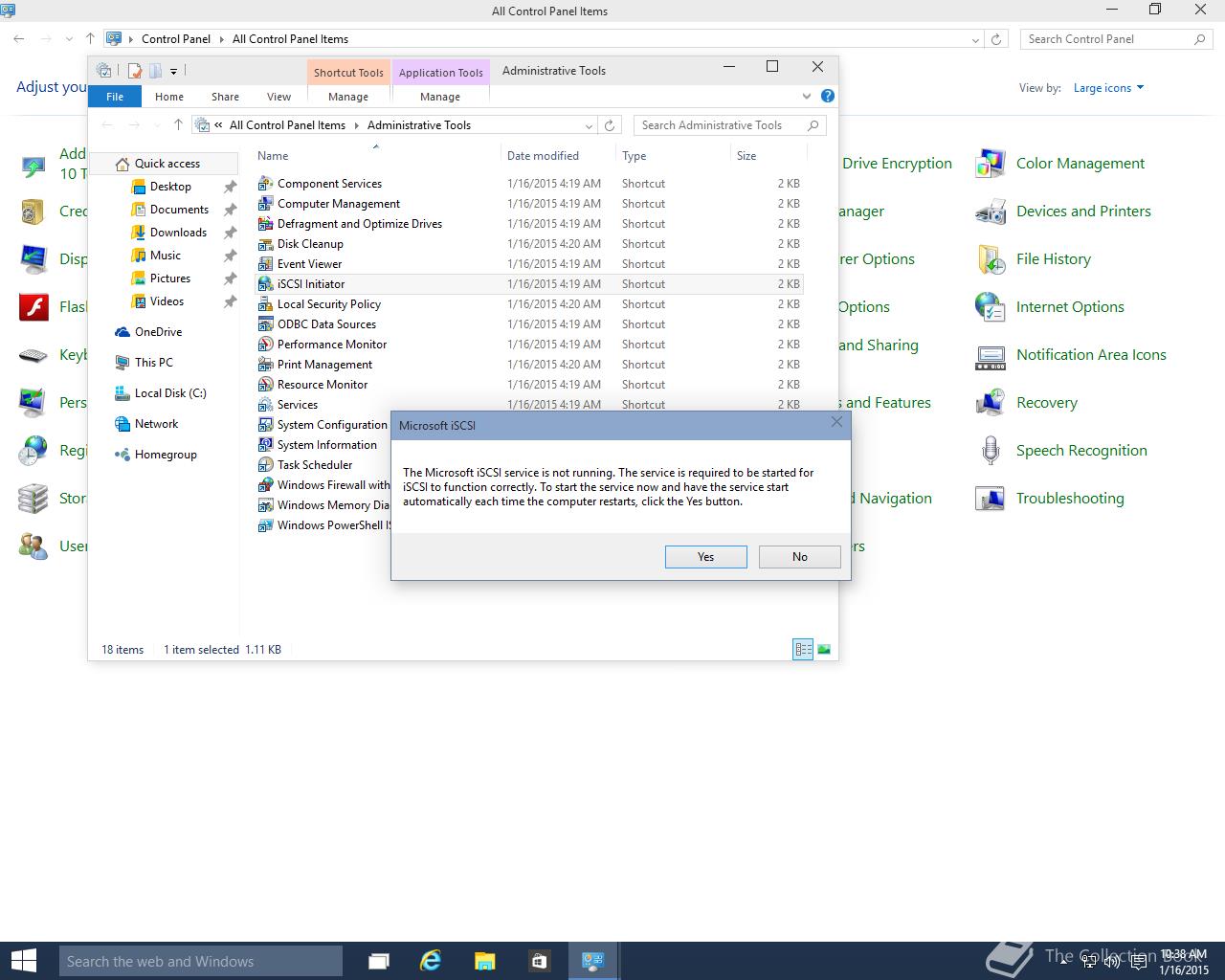This screenshot has height=980, width=1225.
Task: Open Desktop in the navigation pane
Action: (x=170, y=187)
